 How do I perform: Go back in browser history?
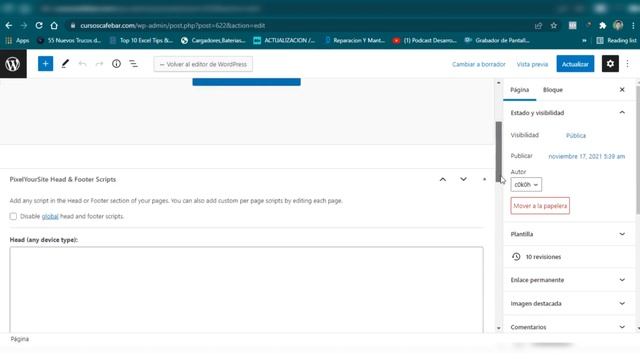9,25
